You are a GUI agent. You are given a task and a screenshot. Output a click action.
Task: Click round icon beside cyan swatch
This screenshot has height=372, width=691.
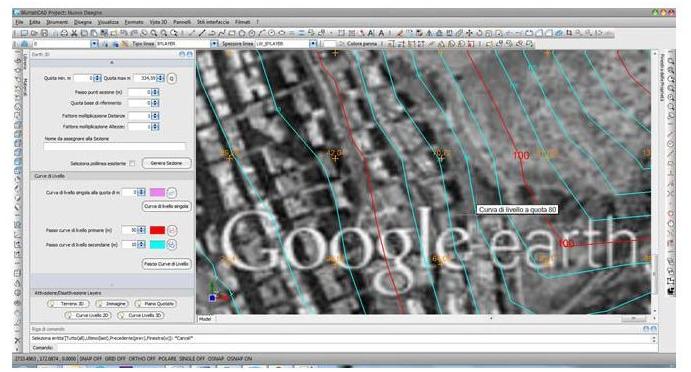(171, 244)
